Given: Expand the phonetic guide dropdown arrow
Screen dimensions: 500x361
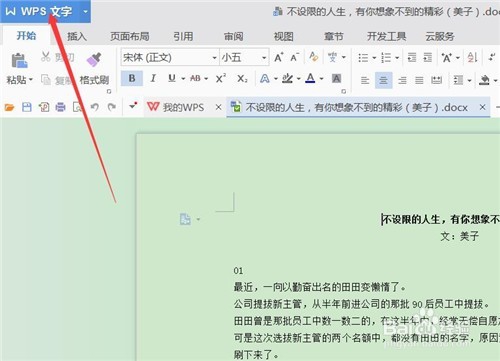Looking at the screenshot, I should pyautogui.click(x=344, y=57).
